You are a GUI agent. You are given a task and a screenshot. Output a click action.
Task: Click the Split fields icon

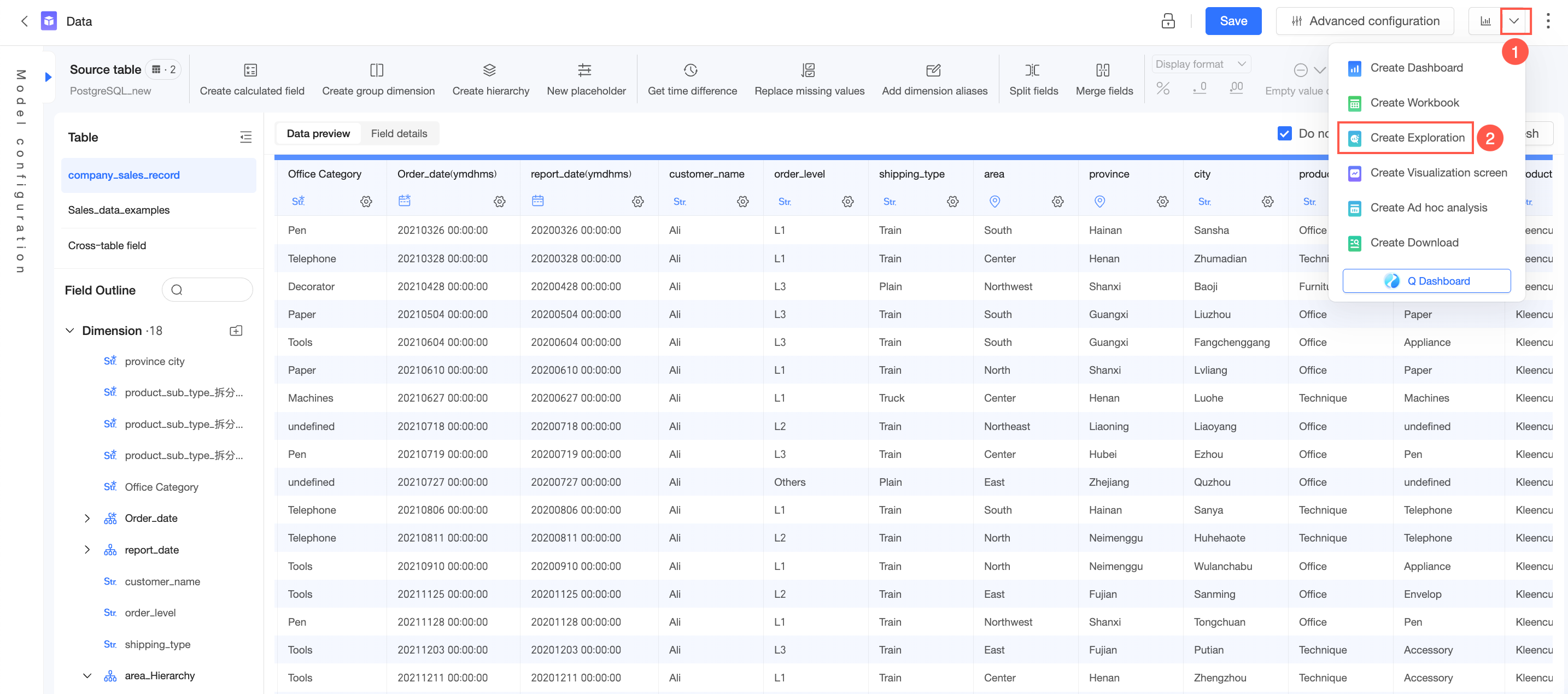1032,70
